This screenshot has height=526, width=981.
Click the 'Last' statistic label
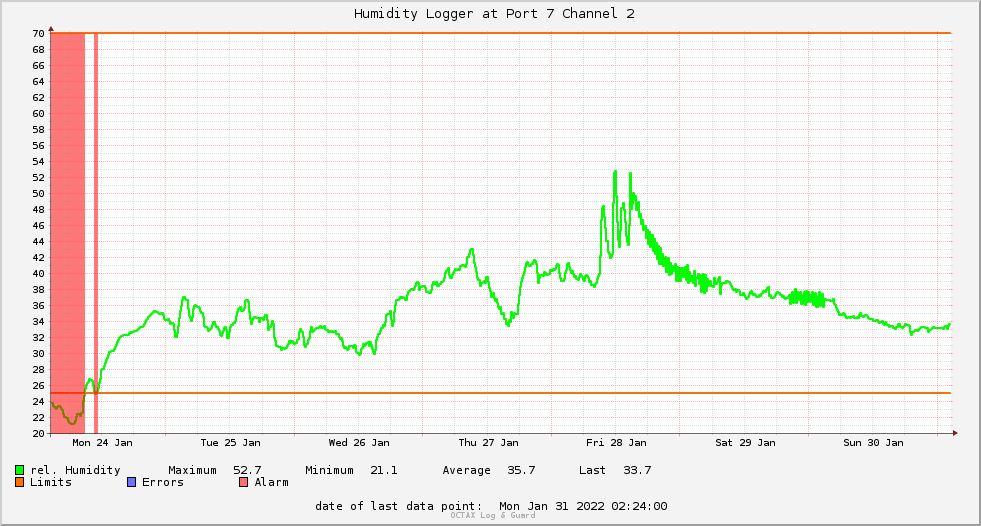click(x=592, y=470)
